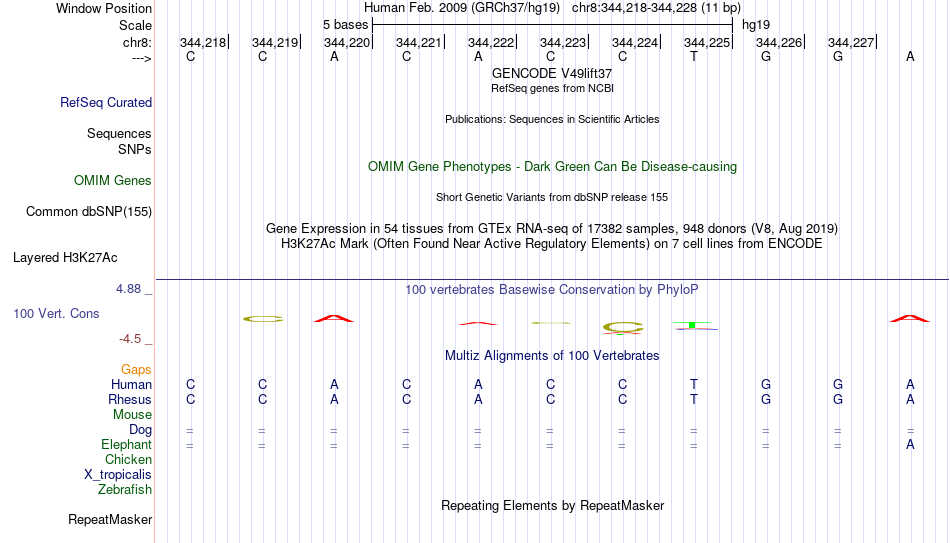Click reference base T in the top sequence row

click(694, 56)
